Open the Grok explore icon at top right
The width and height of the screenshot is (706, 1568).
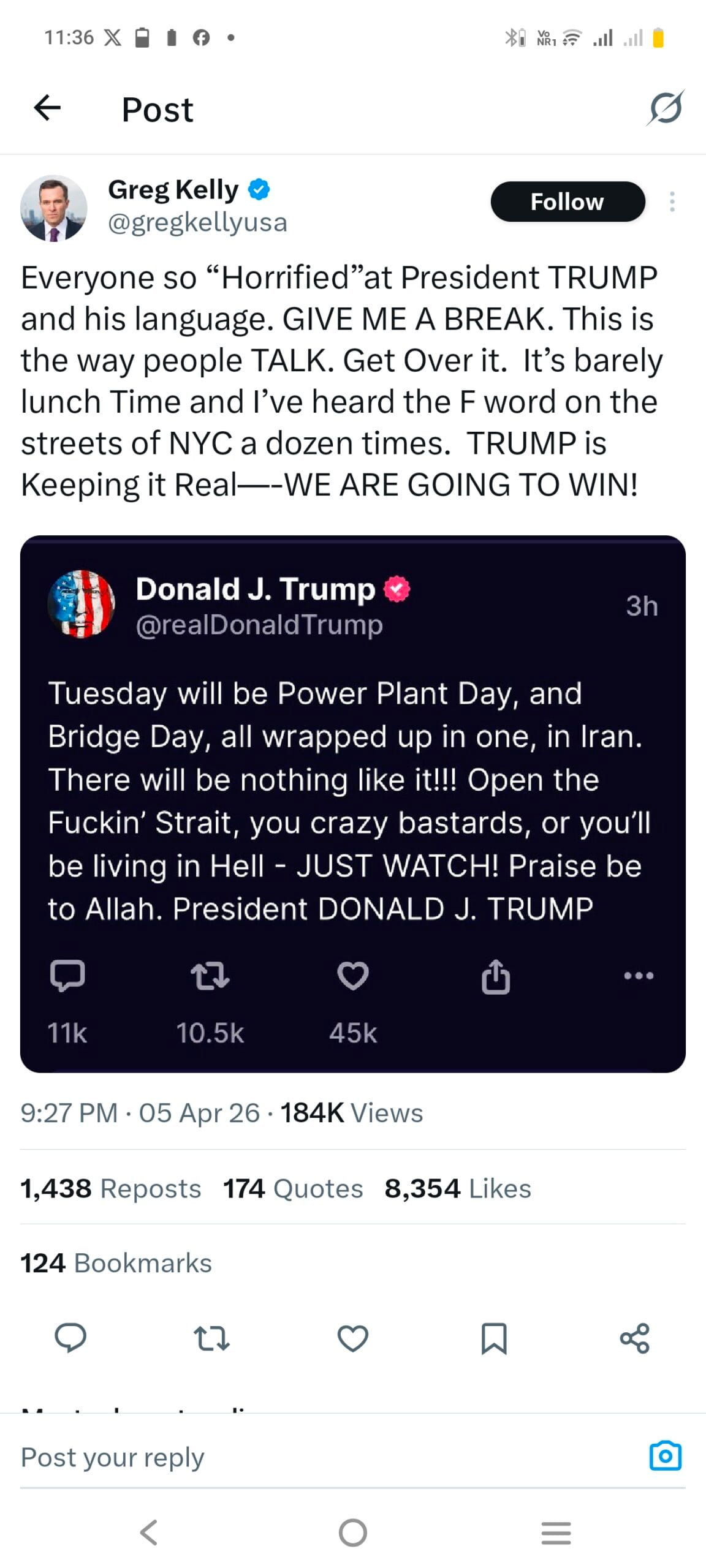pos(666,108)
